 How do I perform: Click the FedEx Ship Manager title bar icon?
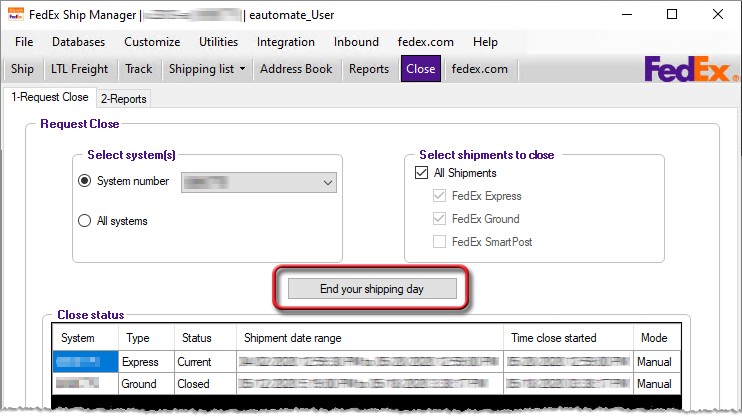click(x=16, y=15)
